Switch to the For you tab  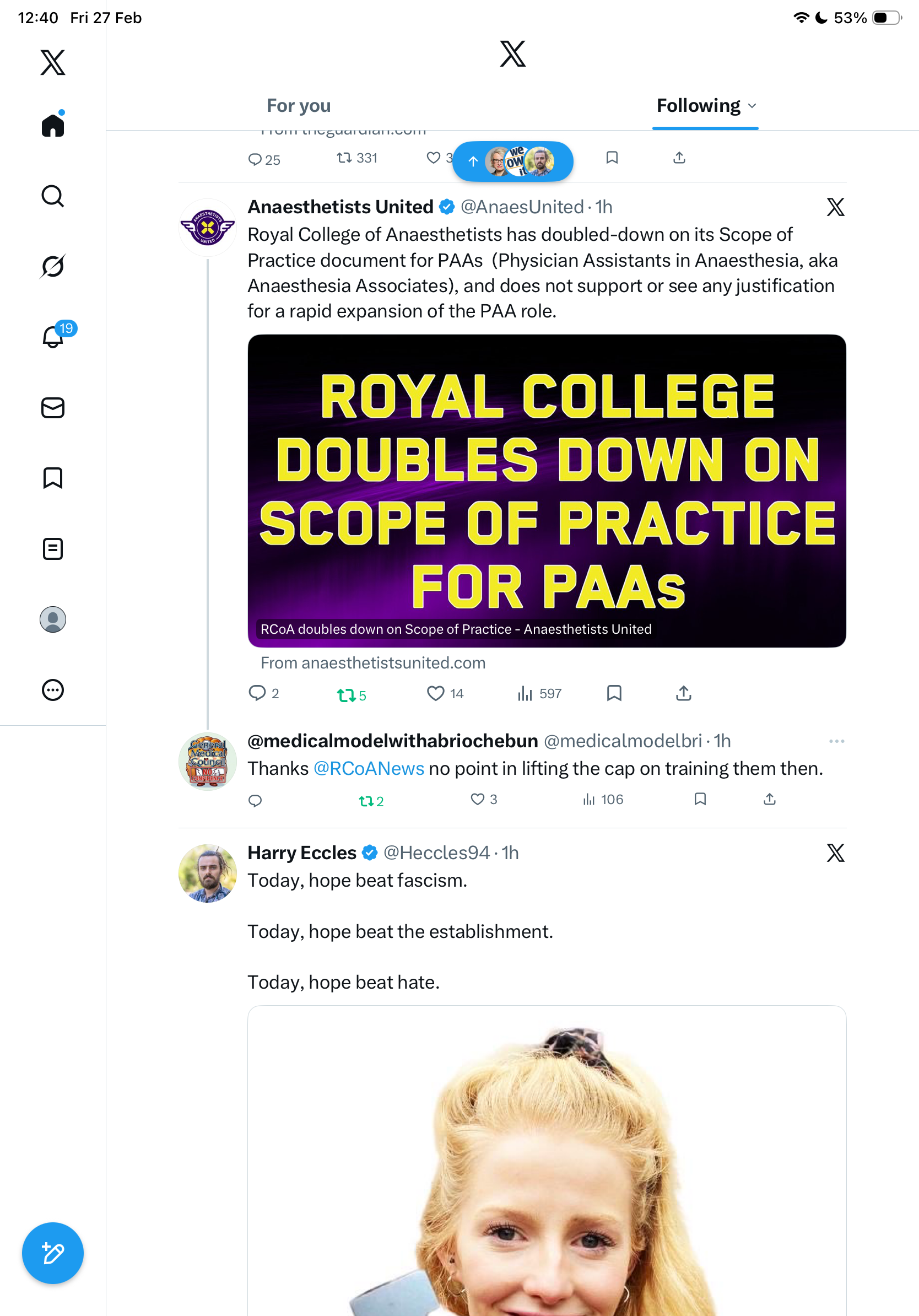pos(299,106)
